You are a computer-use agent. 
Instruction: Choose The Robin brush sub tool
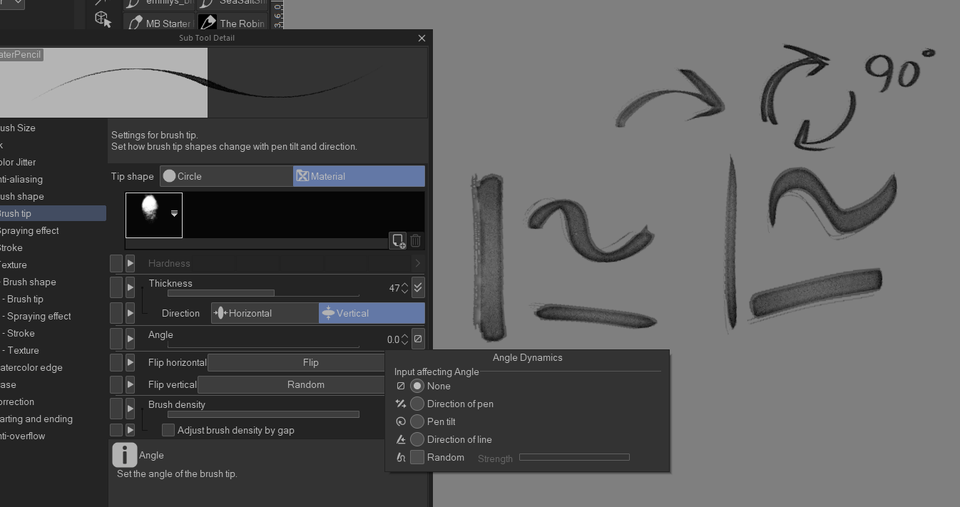point(233,23)
